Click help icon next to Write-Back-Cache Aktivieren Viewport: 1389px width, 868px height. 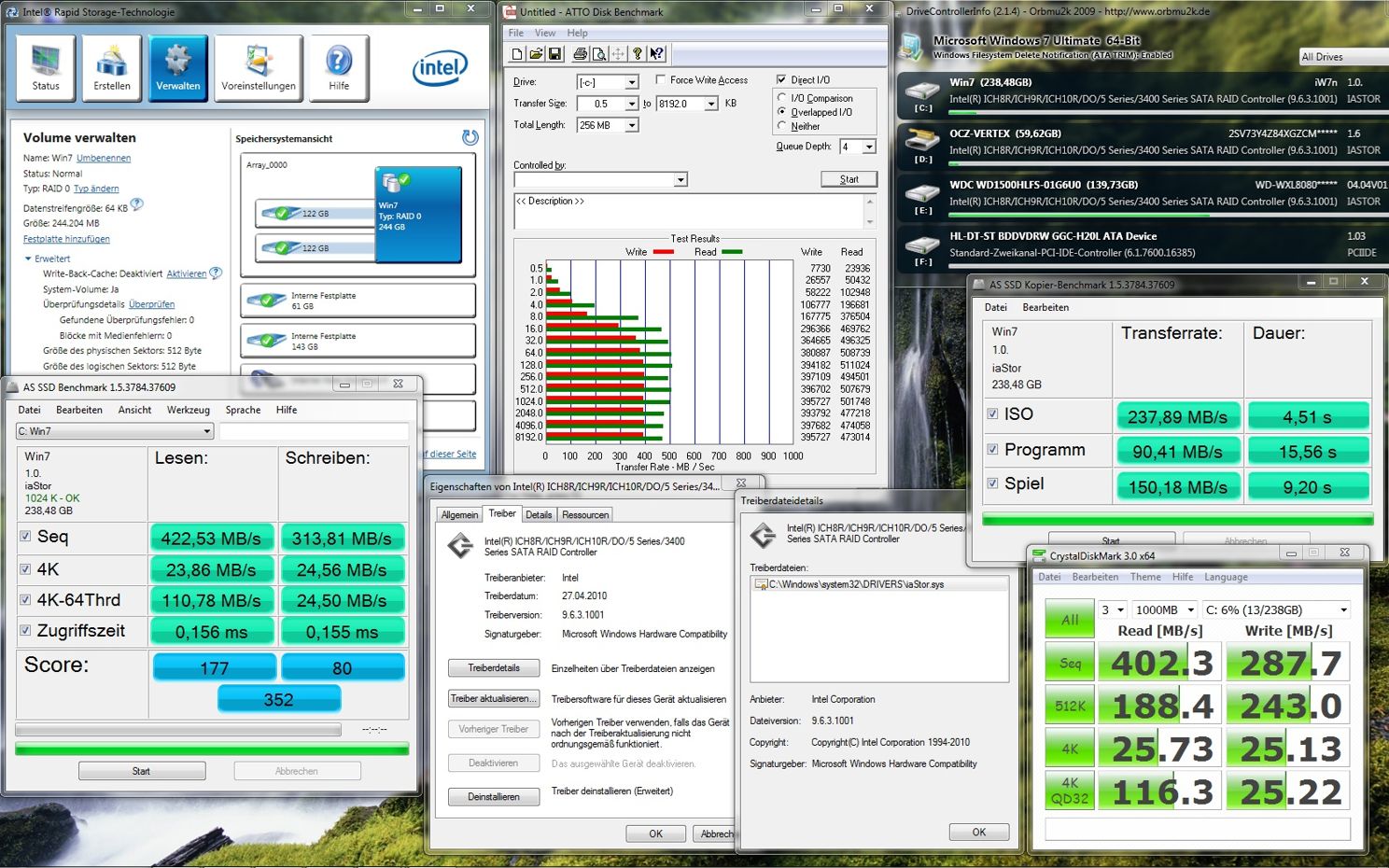click(x=216, y=273)
